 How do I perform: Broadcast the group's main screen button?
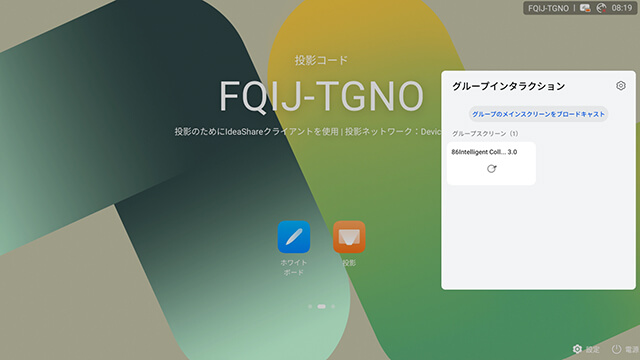coord(538,114)
